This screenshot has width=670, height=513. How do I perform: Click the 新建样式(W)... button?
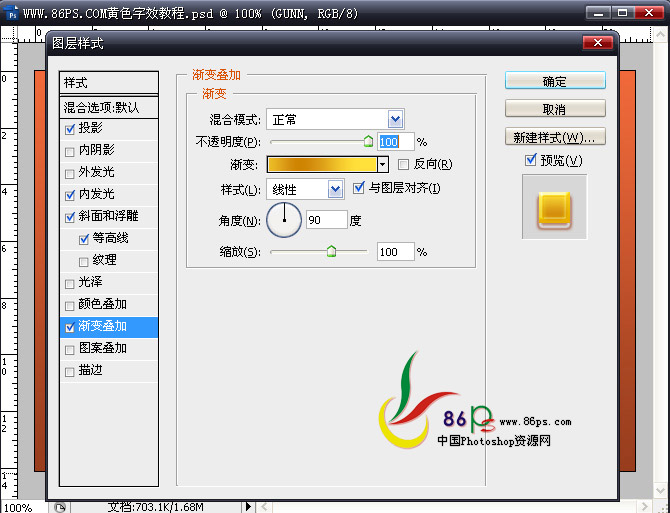point(555,137)
